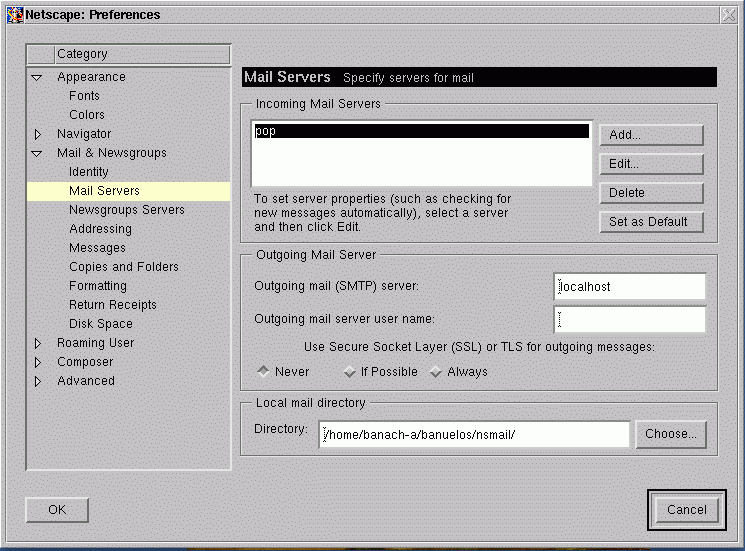Edit the selected mail server

click(x=651, y=164)
